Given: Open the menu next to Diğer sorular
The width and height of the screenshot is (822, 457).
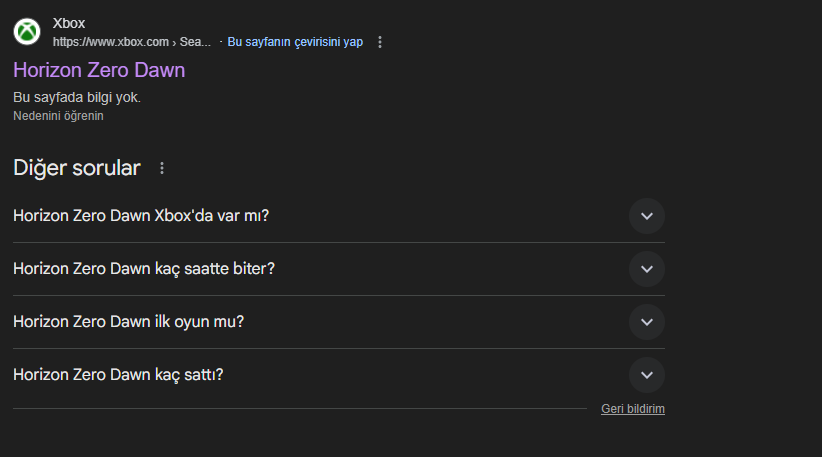Looking at the screenshot, I should point(162,168).
